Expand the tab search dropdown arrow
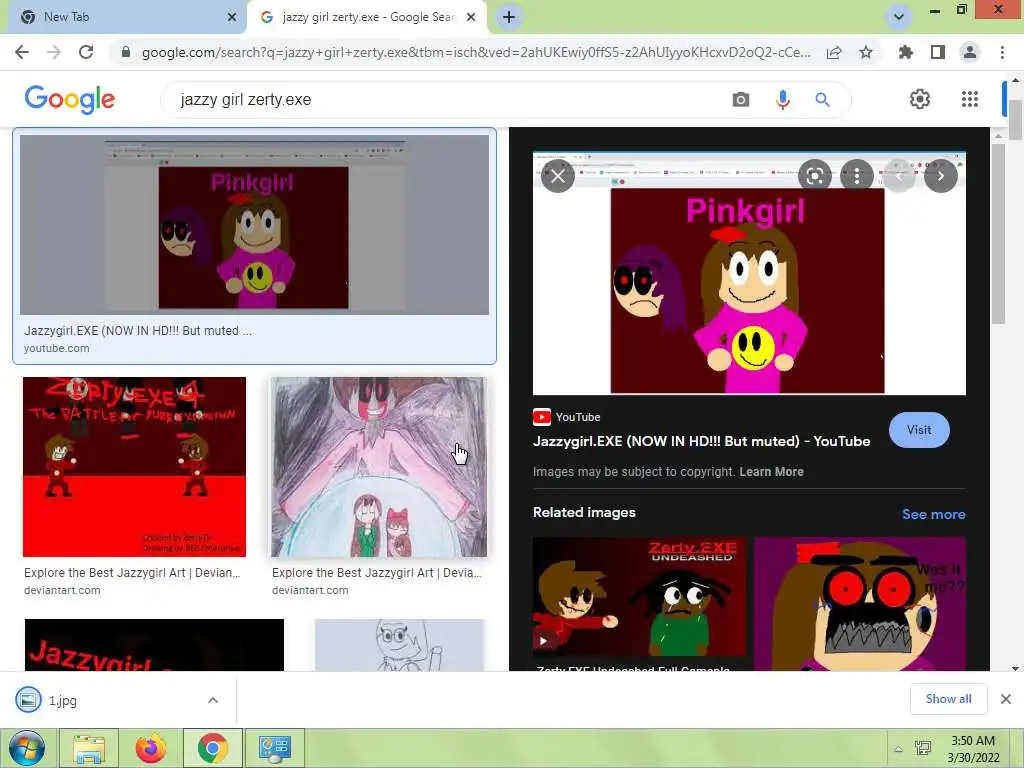 click(899, 17)
